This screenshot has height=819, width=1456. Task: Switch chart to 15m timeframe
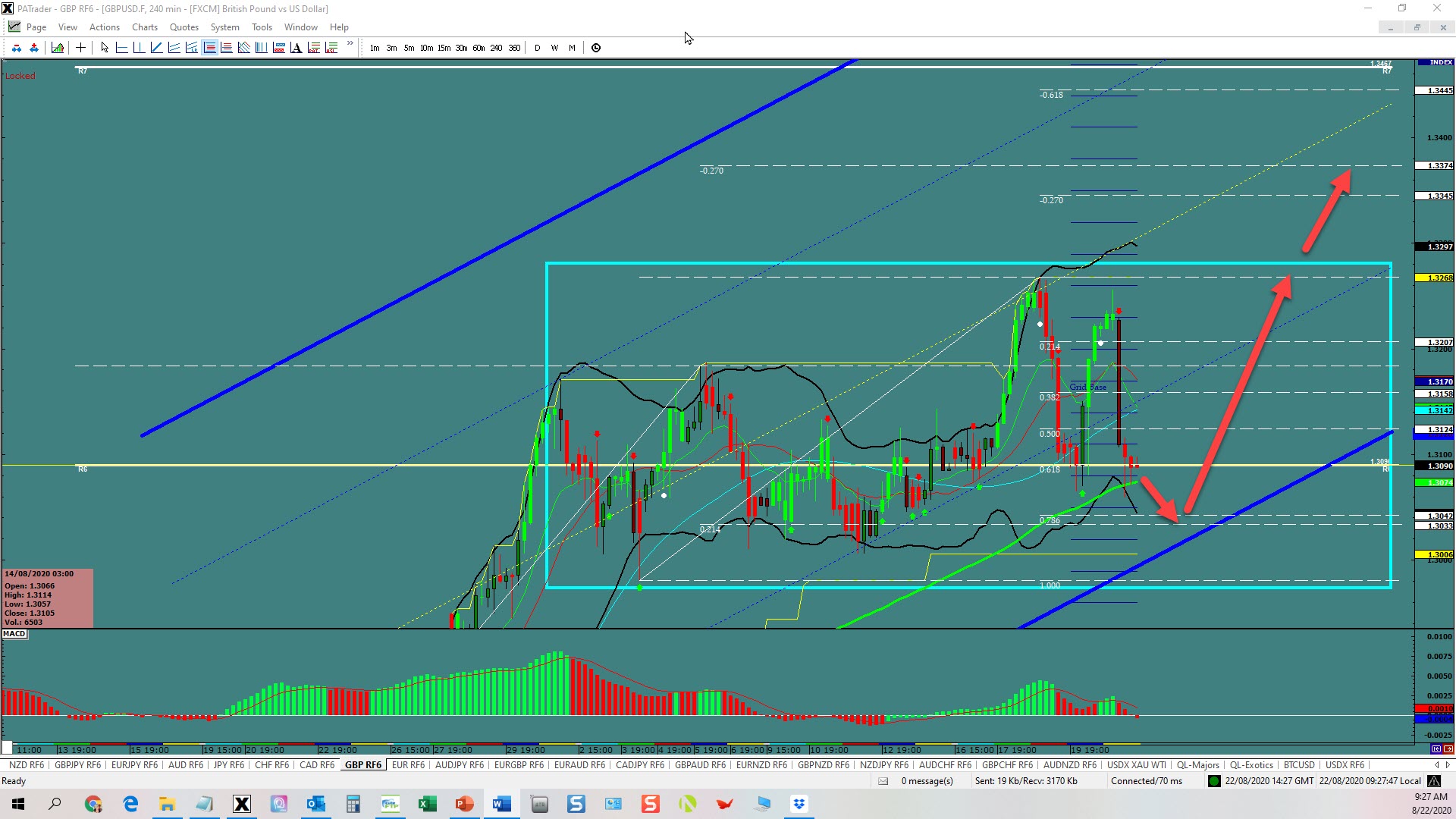pyautogui.click(x=444, y=48)
